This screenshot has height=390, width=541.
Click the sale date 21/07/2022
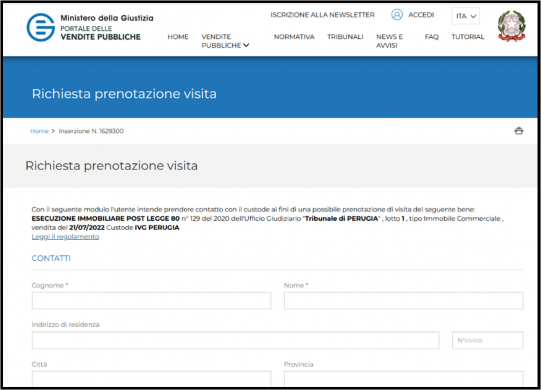(x=87, y=228)
